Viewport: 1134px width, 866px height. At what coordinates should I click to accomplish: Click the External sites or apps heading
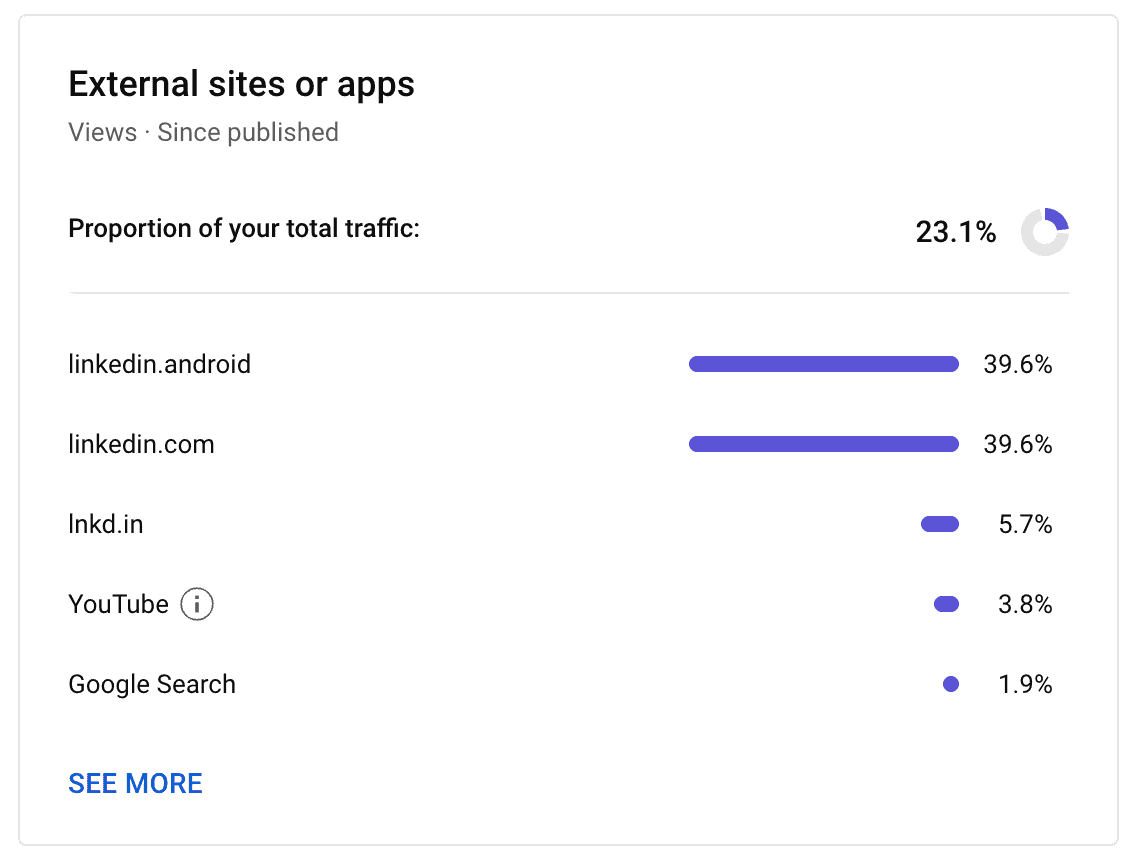241,84
